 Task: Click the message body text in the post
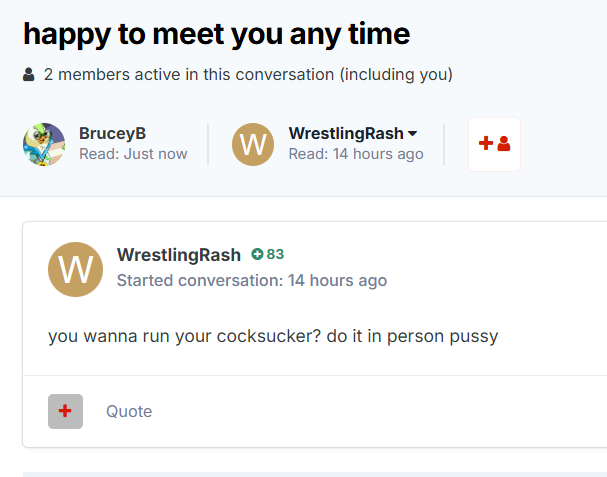click(273, 336)
